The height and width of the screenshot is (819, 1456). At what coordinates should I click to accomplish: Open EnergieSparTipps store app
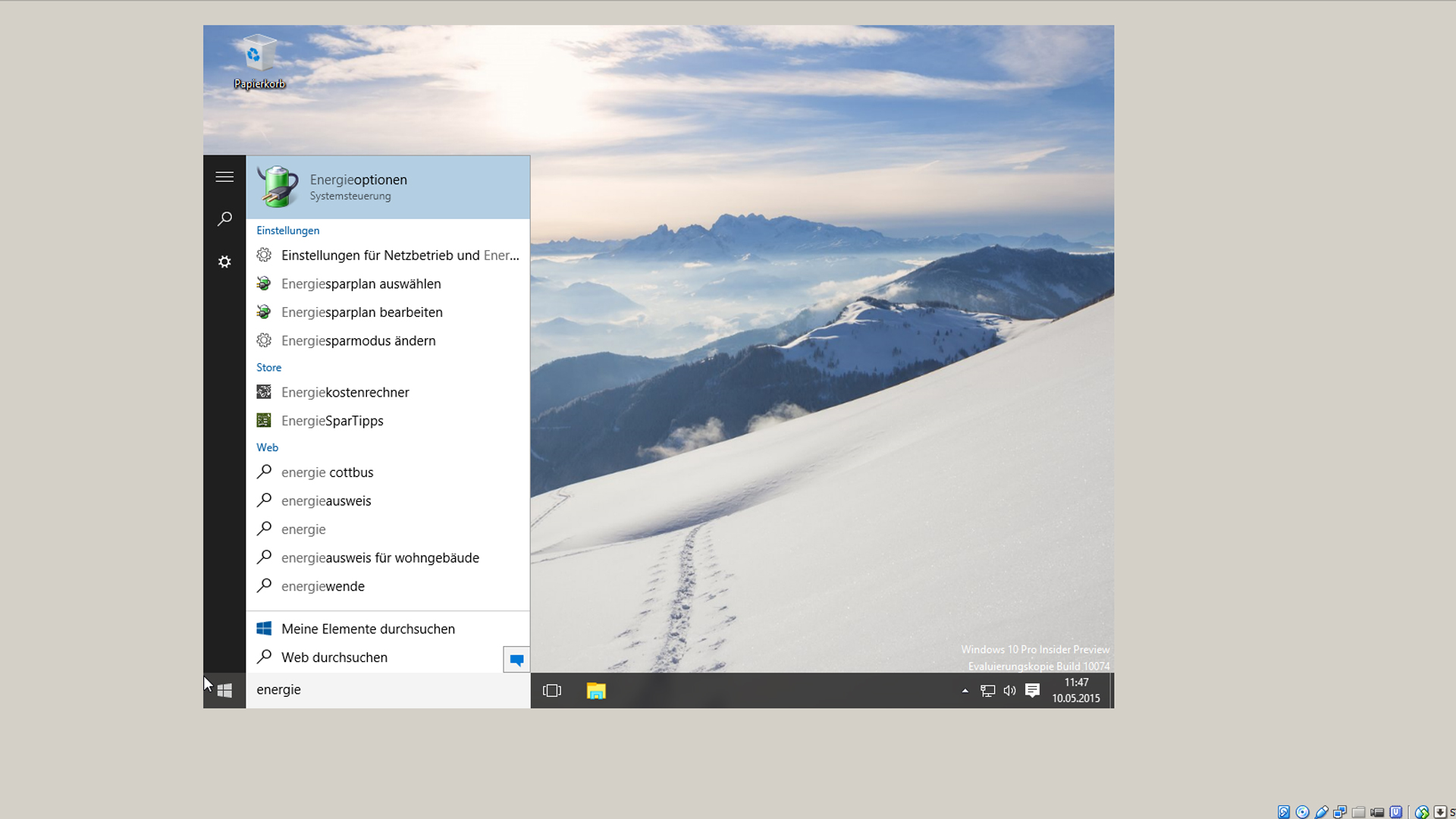[388, 421]
